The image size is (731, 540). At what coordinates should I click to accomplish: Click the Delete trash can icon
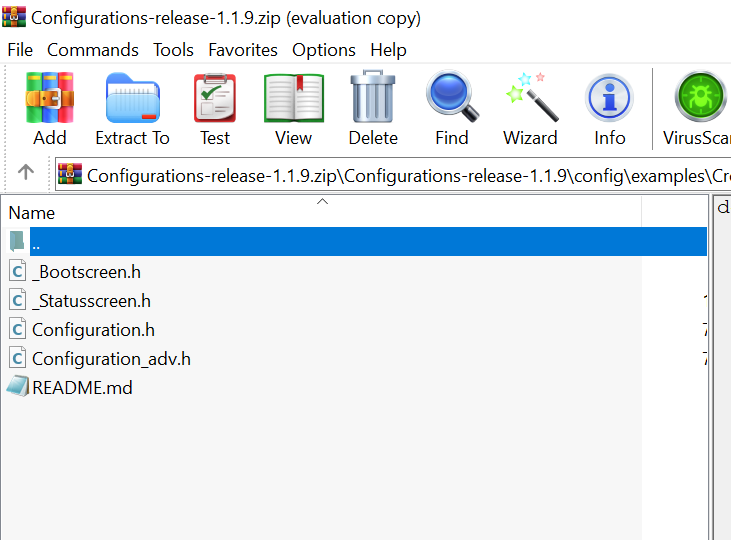pos(373,97)
